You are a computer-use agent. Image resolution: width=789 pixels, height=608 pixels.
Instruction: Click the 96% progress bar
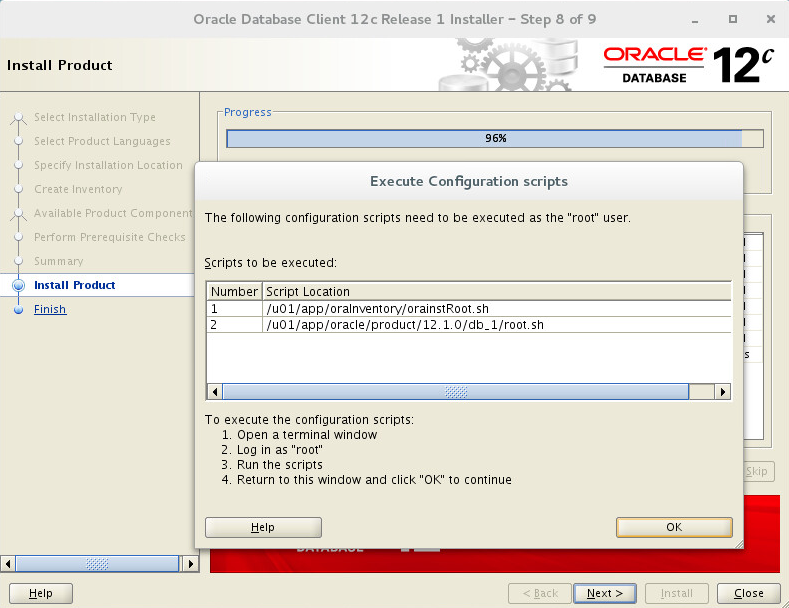(x=495, y=138)
